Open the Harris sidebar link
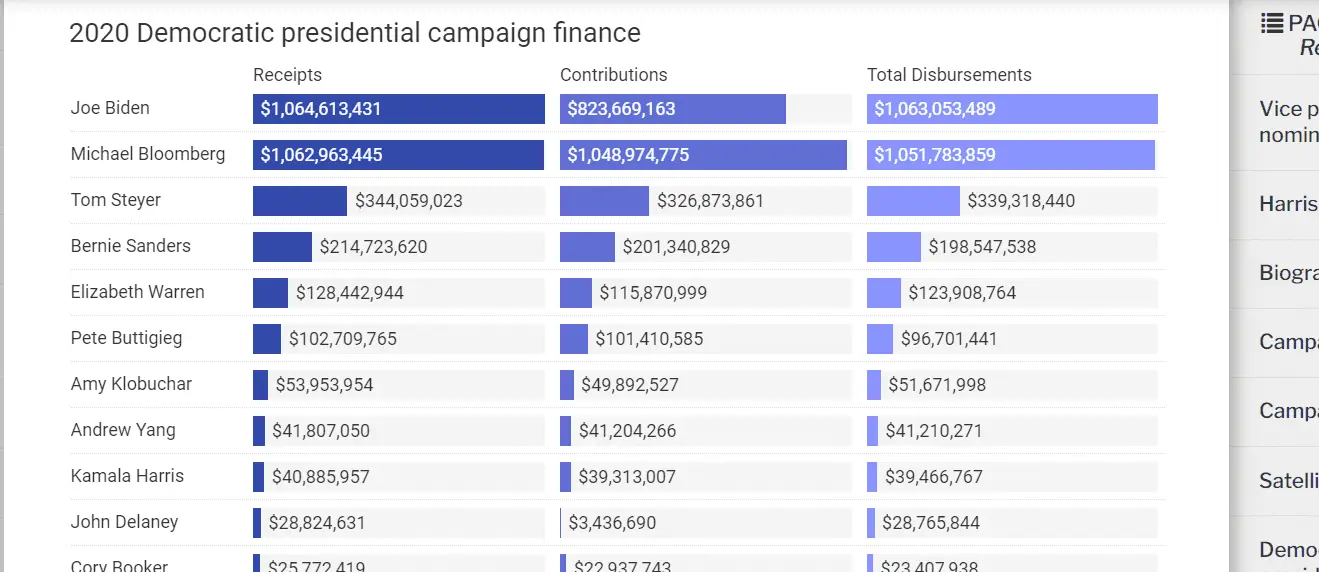 pyautogui.click(x=1288, y=205)
